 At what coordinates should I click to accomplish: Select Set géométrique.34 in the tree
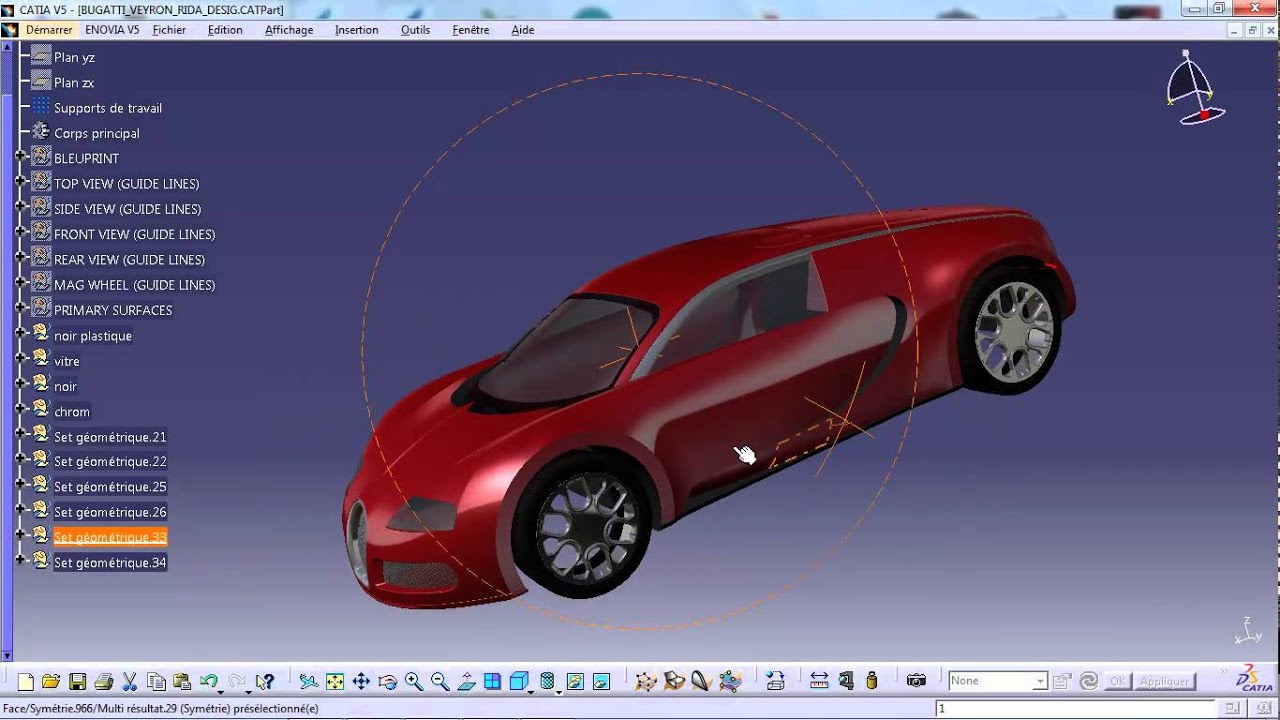point(110,563)
